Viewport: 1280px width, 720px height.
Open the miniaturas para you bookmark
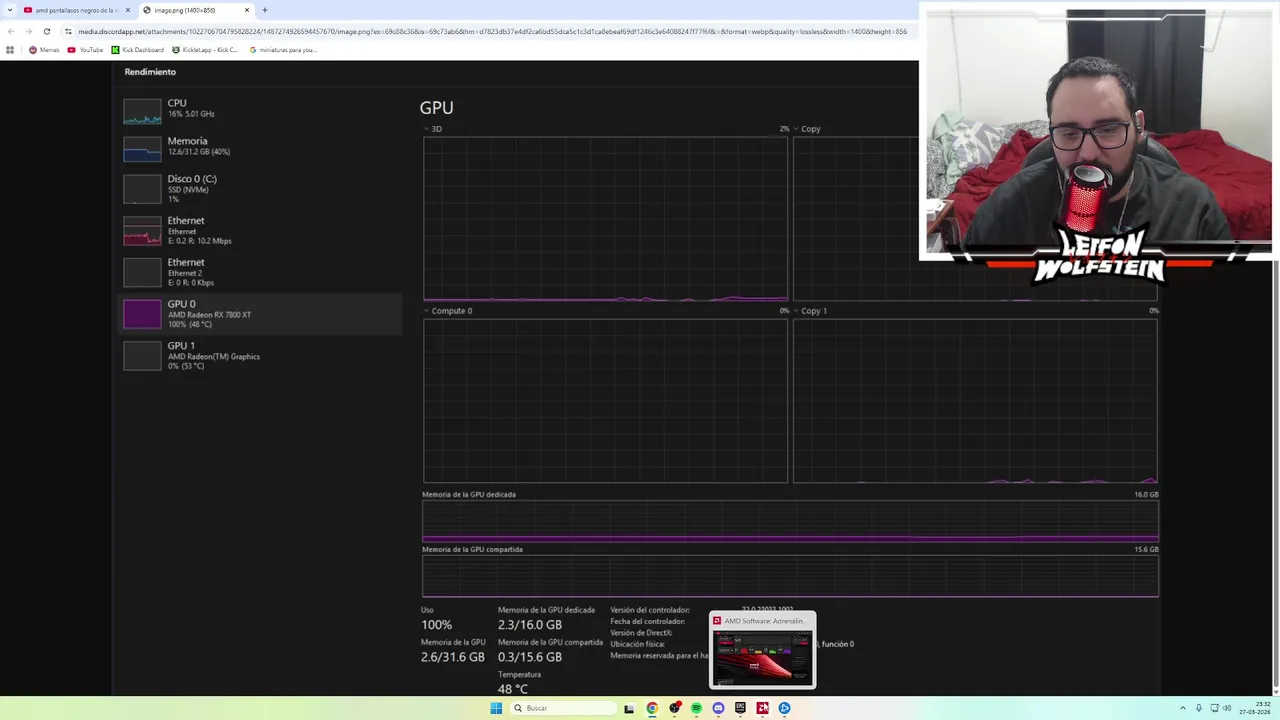[x=283, y=50]
